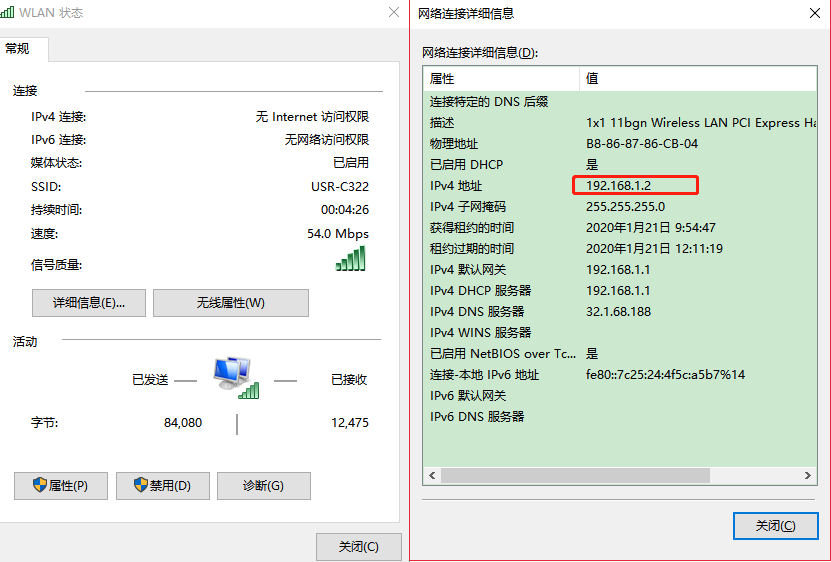Image resolution: width=831 pixels, height=562 pixels.
Task: Click the WLAN signal icon in the title bar
Action: click(x=9, y=13)
